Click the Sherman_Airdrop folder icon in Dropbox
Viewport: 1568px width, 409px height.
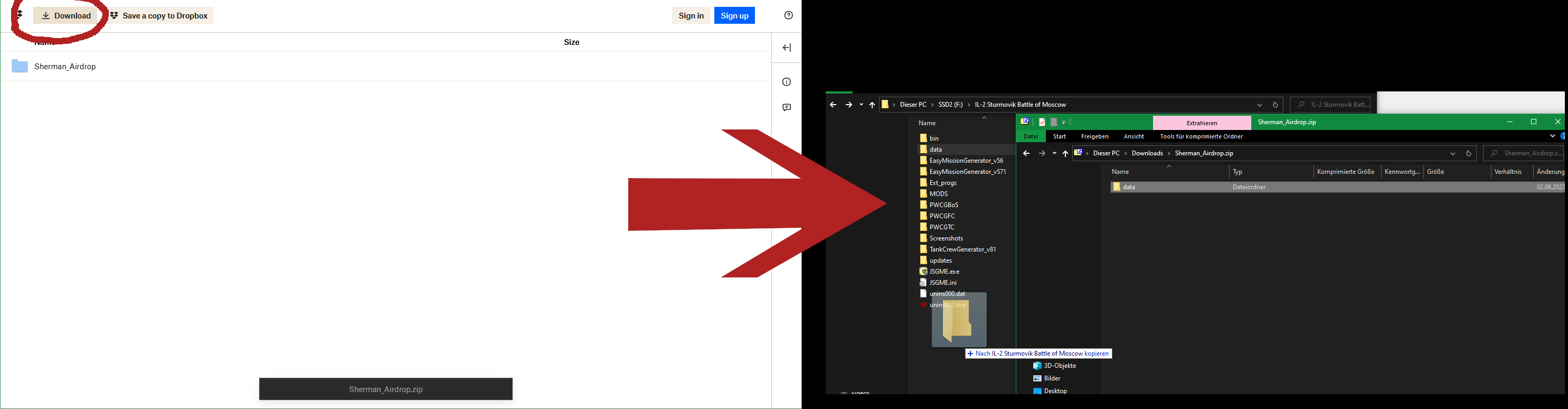[20, 66]
